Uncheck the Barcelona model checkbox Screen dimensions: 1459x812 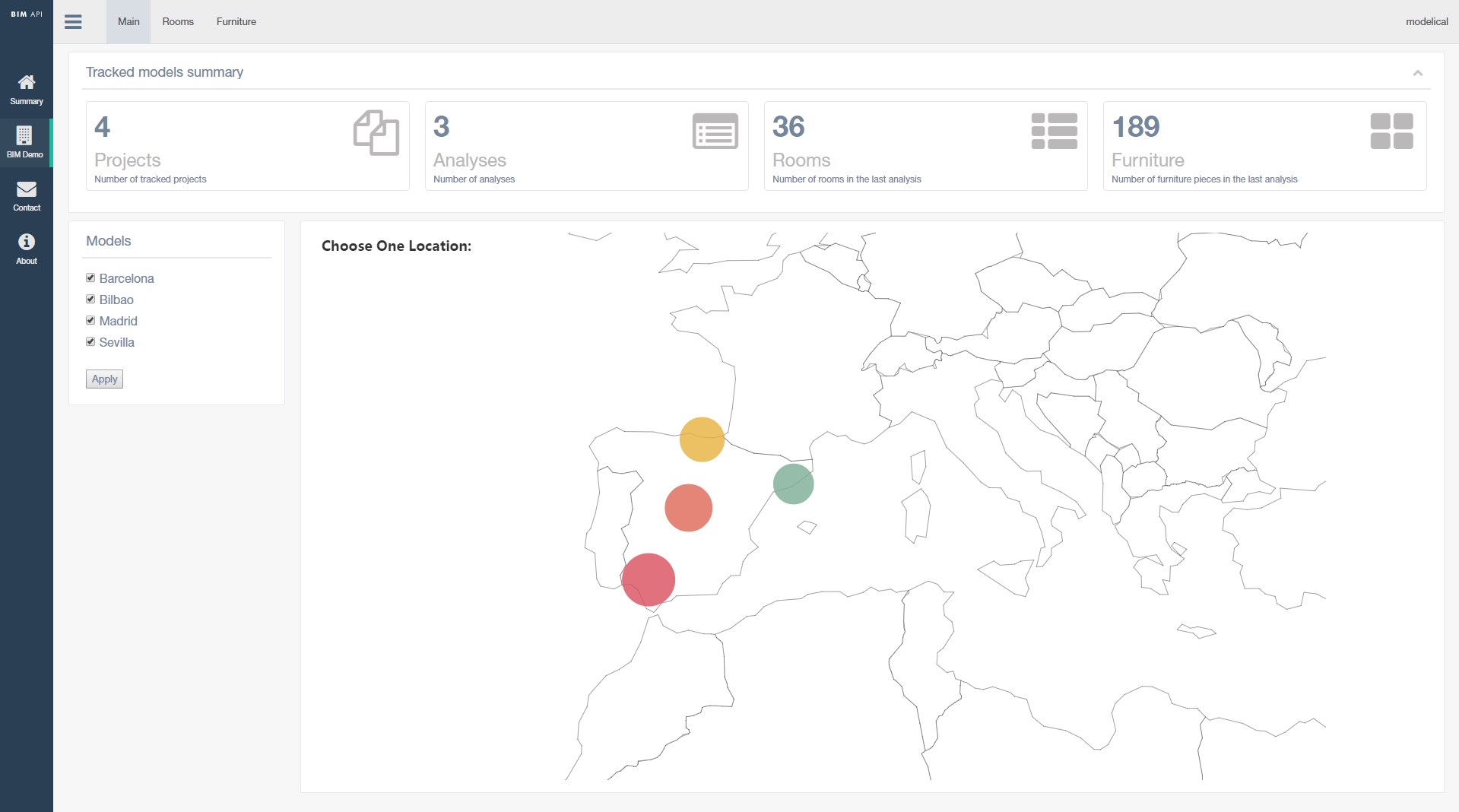[90, 278]
